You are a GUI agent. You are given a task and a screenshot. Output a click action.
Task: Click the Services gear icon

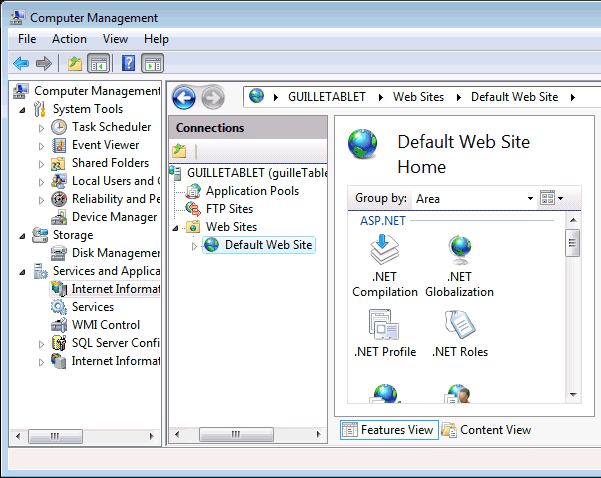59,307
